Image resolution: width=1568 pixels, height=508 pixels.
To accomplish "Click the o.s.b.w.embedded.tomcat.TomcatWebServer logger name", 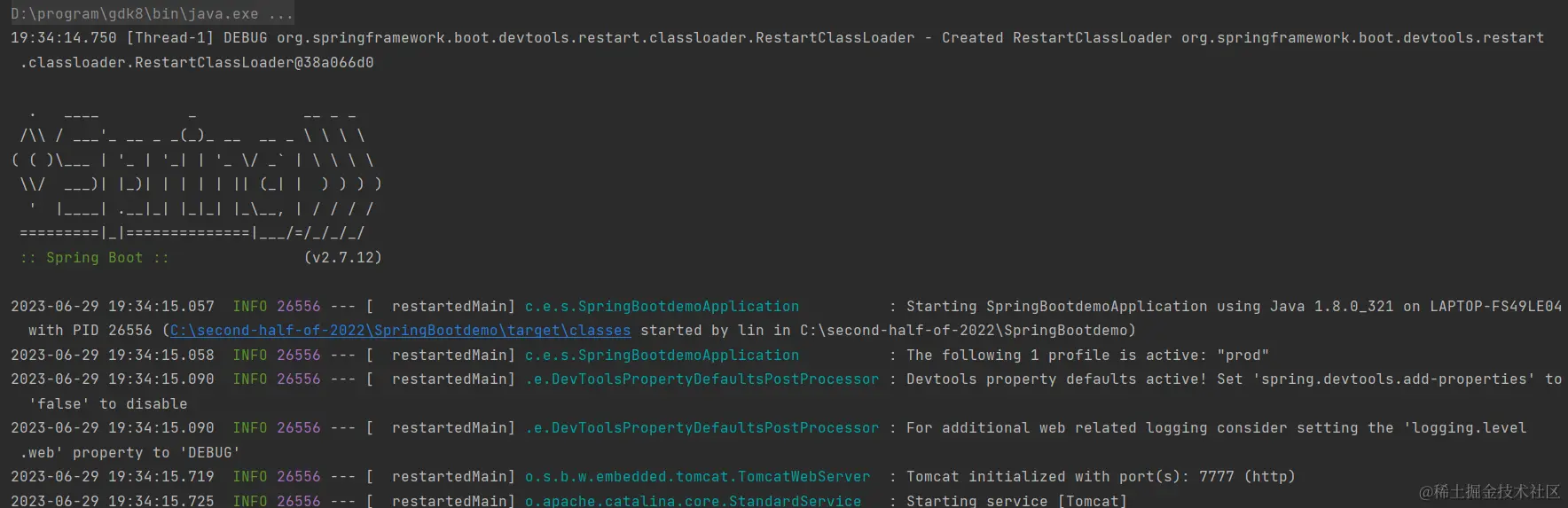I will click(x=697, y=477).
